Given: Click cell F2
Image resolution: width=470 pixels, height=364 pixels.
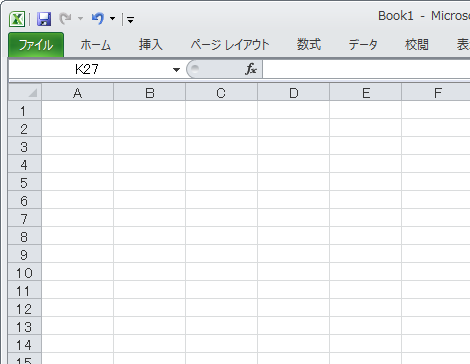Looking at the screenshot, I should click(x=436, y=128).
